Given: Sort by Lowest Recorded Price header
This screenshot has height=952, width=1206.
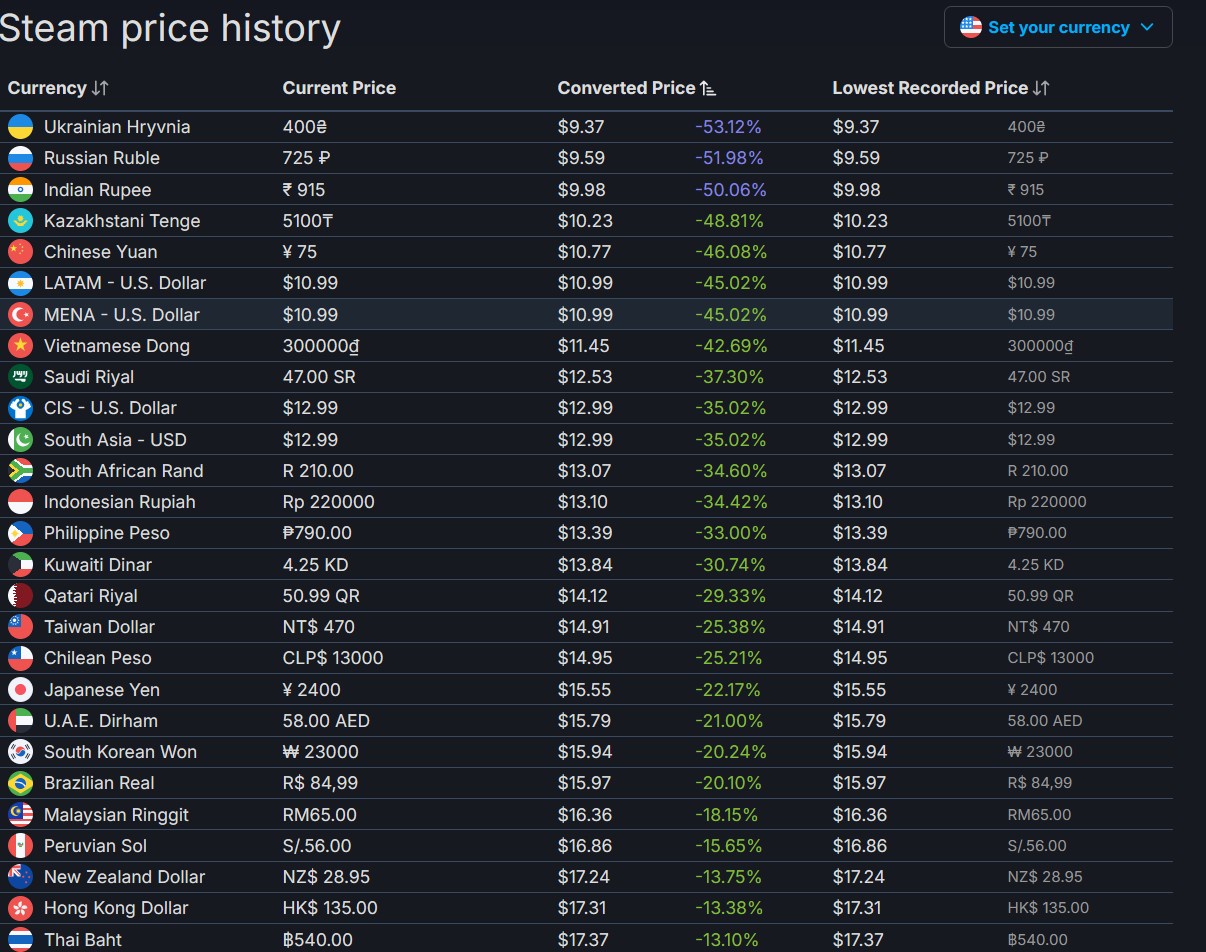Looking at the screenshot, I should pyautogui.click(x=941, y=88).
